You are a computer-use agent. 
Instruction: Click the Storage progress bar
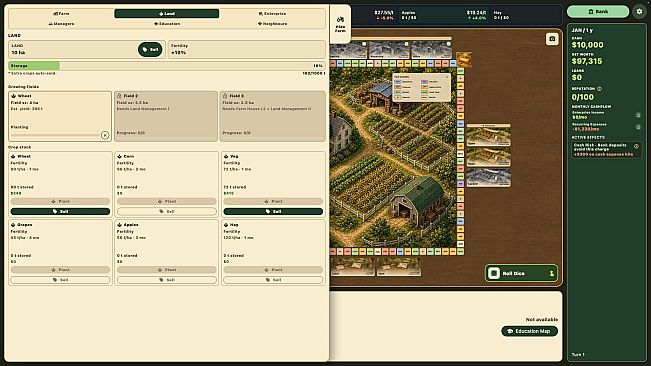[x=166, y=66]
